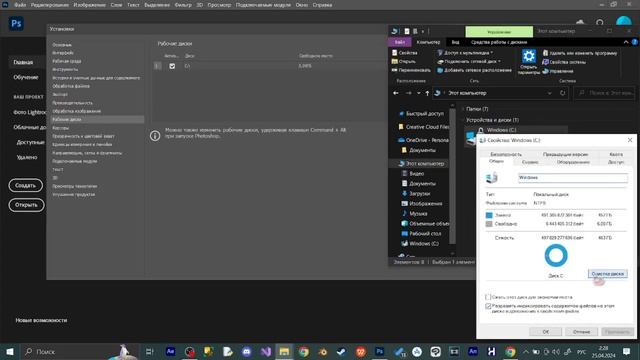Open Discord from the taskbar
The width and height of the screenshot is (640, 360).
point(247,351)
